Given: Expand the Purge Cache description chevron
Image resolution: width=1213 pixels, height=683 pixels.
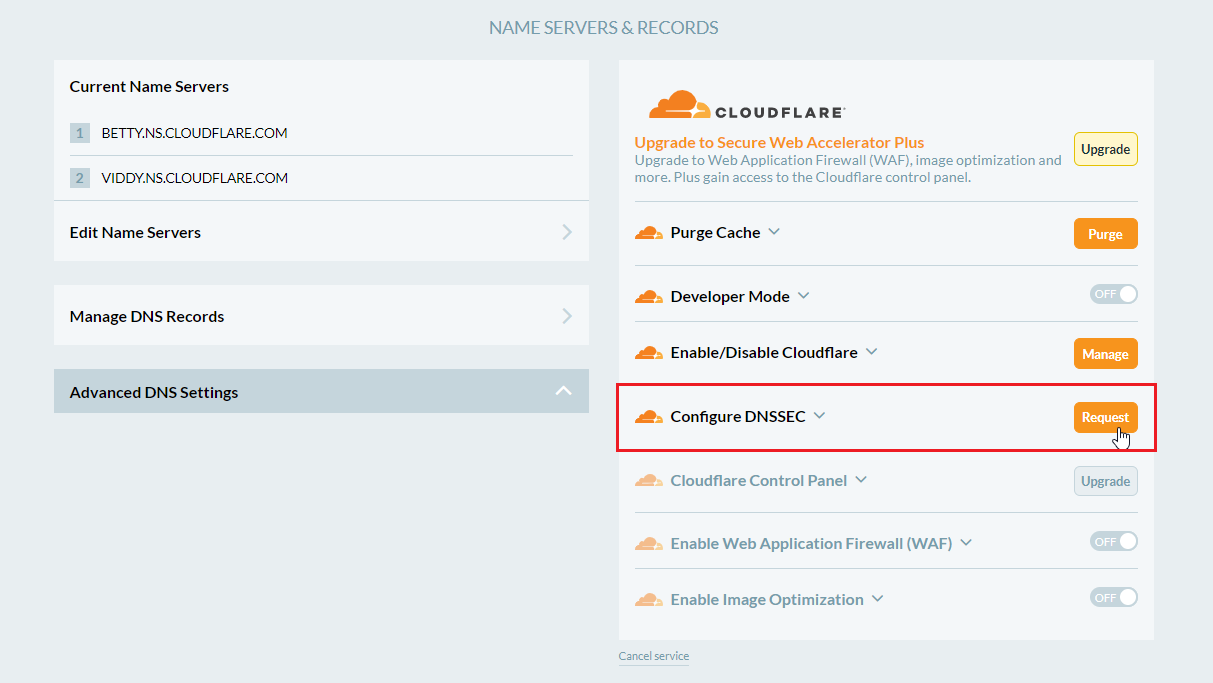Looking at the screenshot, I should click(773, 232).
